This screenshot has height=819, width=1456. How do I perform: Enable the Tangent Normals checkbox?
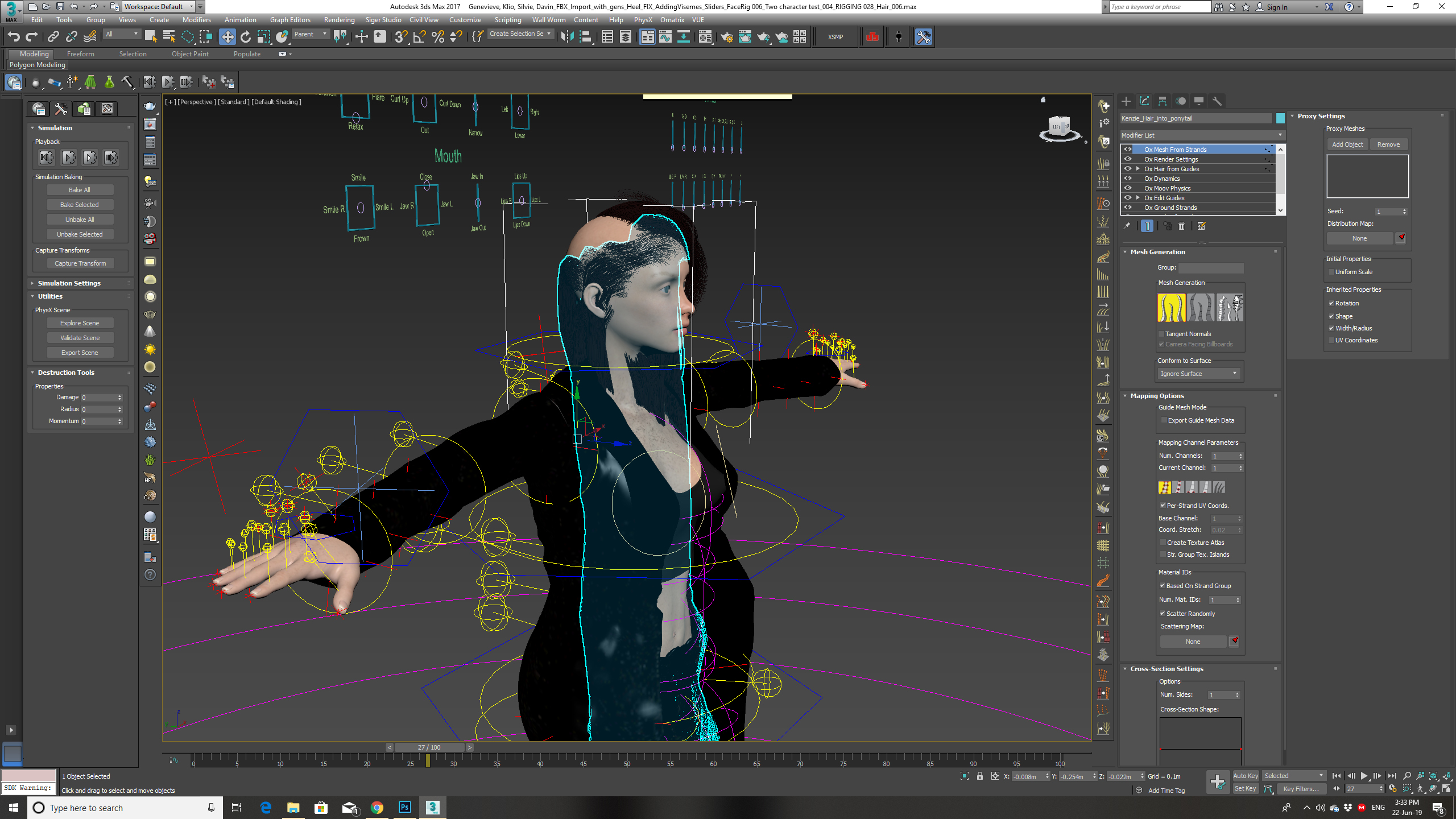pos(1162,334)
